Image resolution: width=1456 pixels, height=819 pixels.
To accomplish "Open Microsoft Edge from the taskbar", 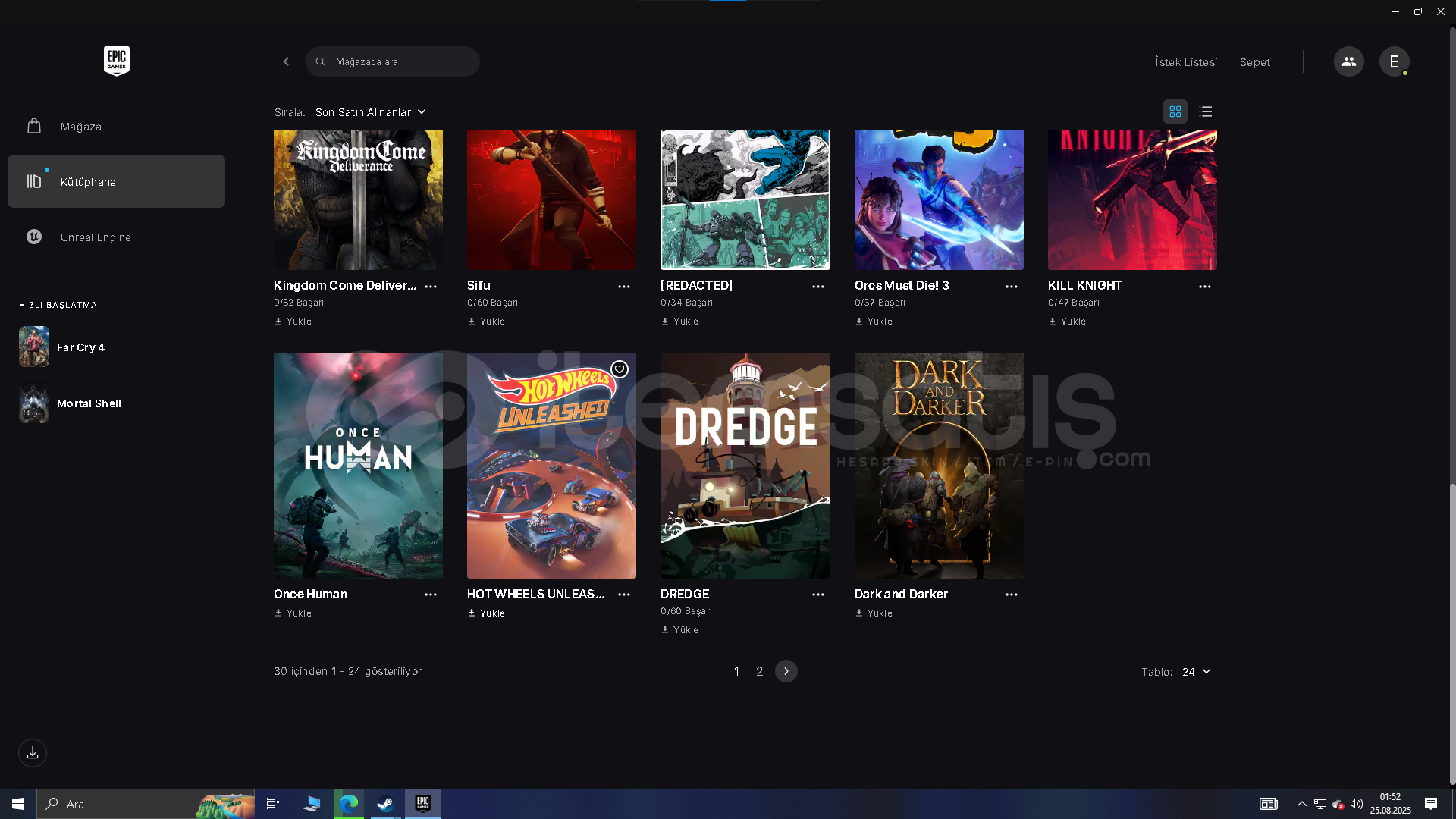I will pos(349,804).
